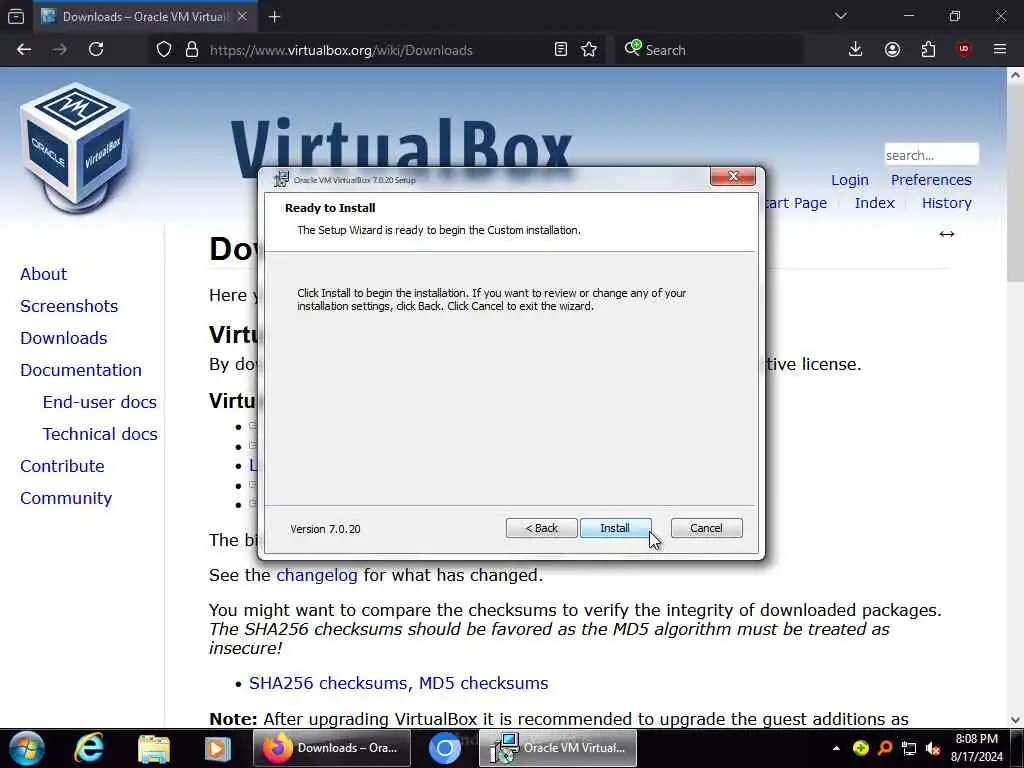The image size is (1024, 768).
Task: Close the Downloads tab
Action: [242, 16]
